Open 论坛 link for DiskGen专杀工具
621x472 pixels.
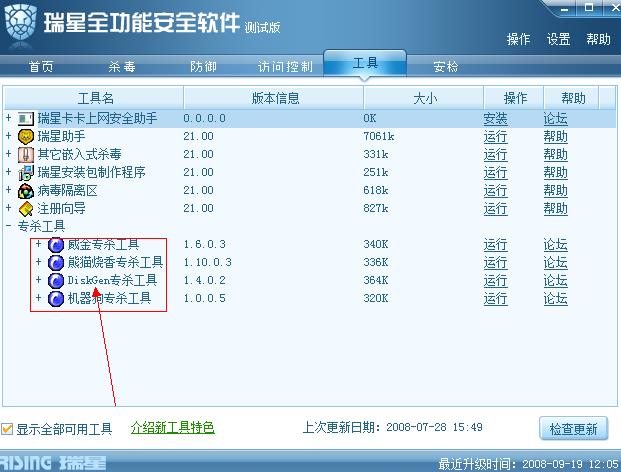point(556,281)
